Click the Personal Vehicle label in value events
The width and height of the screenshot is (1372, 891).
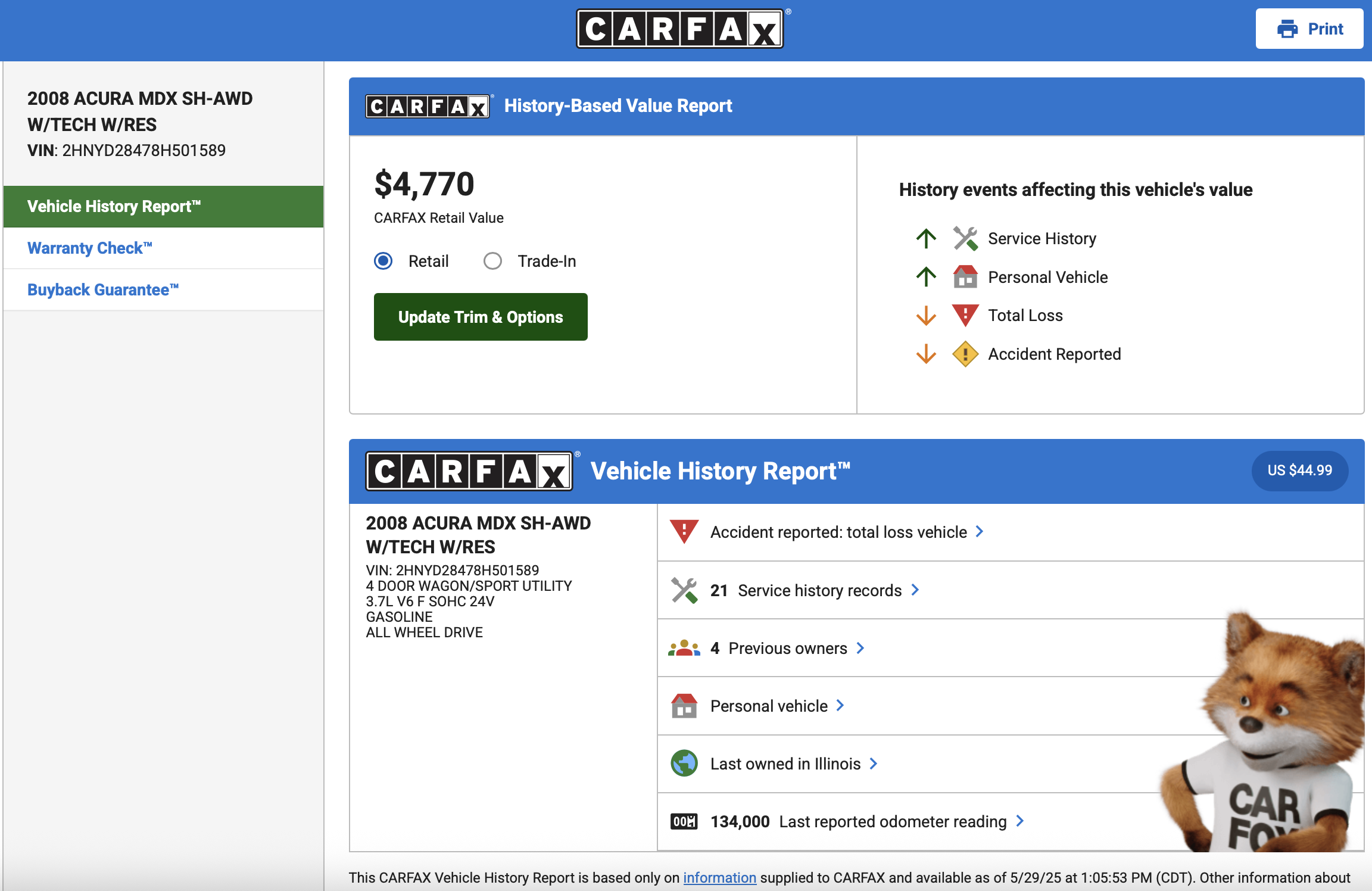click(x=1048, y=277)
